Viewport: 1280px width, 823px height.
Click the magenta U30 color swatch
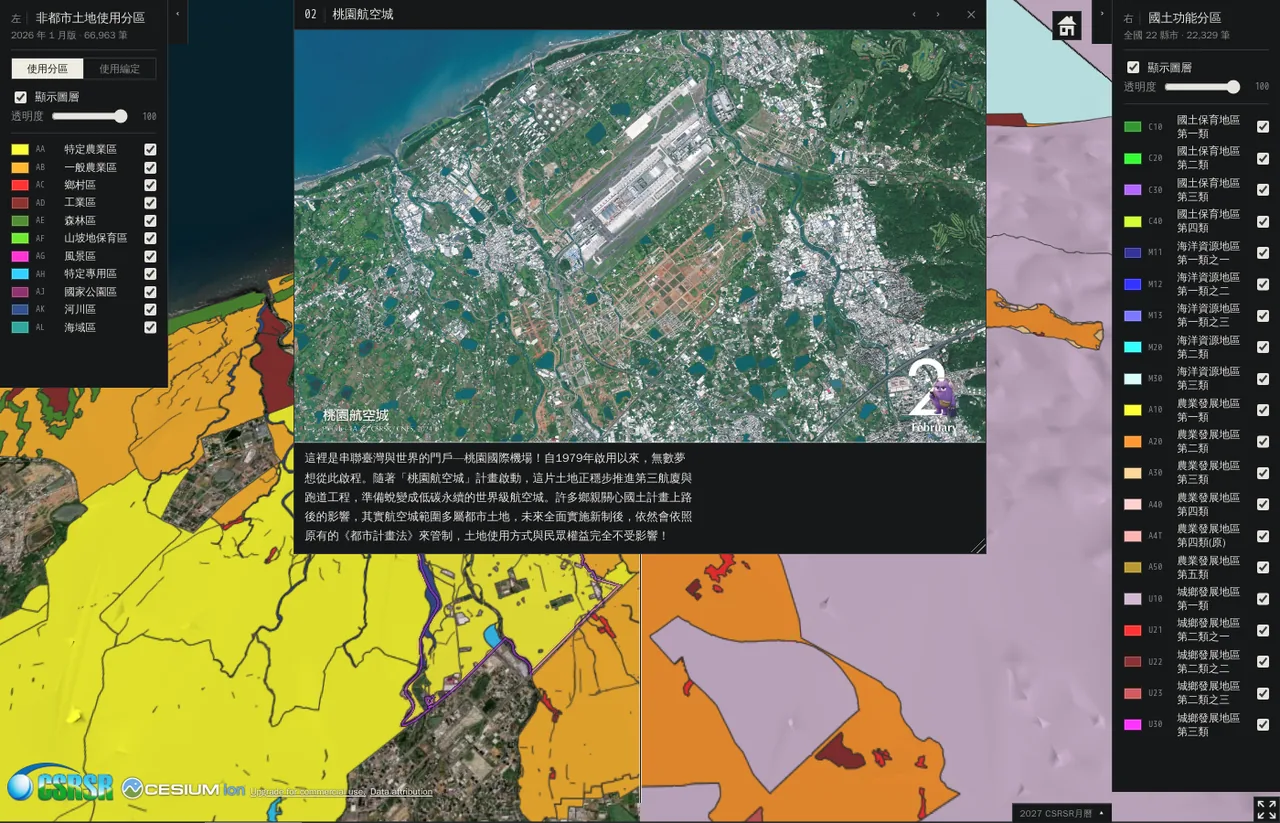pyautogui.click(x=1132, y=724)
